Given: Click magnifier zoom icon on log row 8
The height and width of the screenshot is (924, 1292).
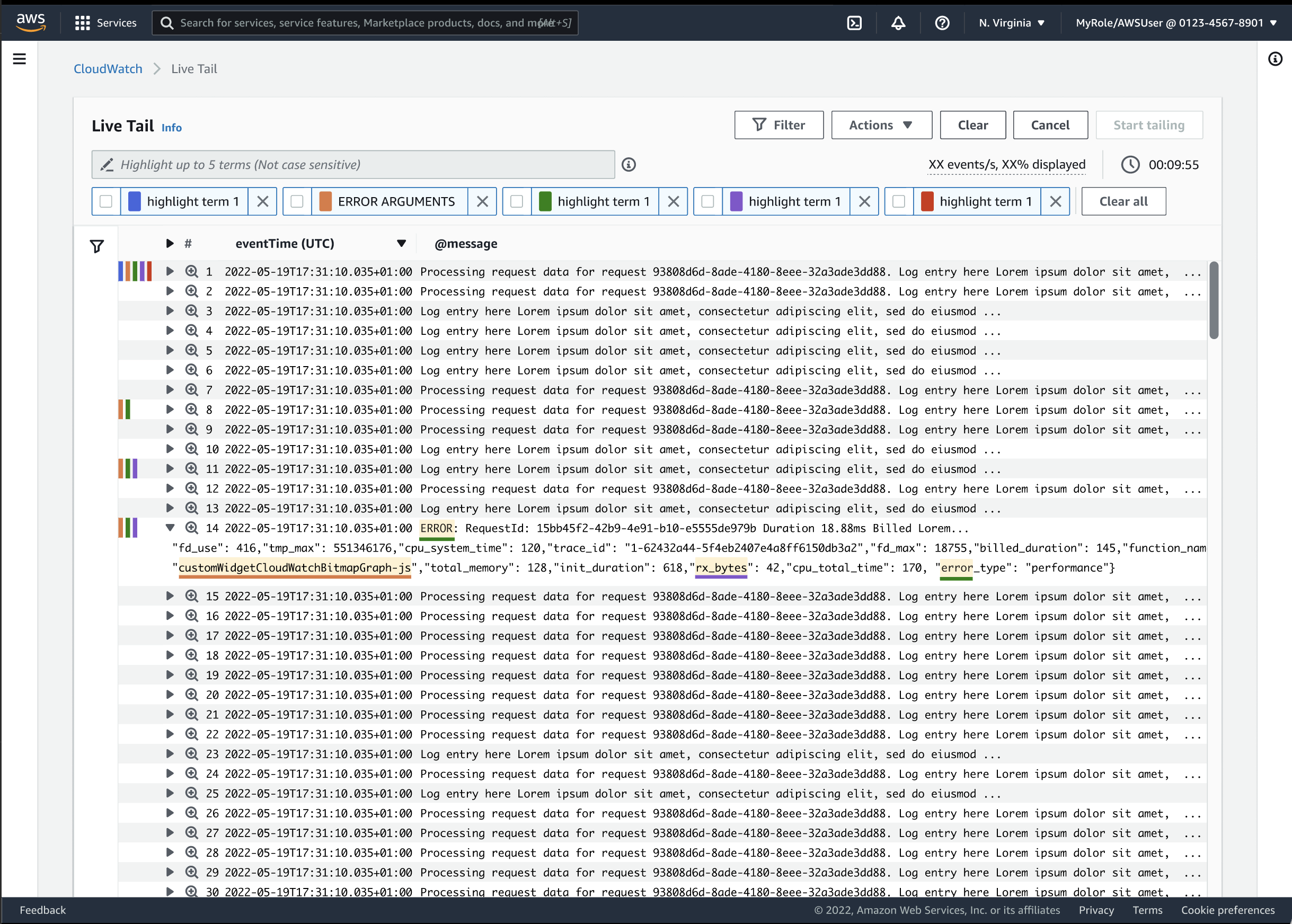Looking at the screenshot, I should coord(192,410).
